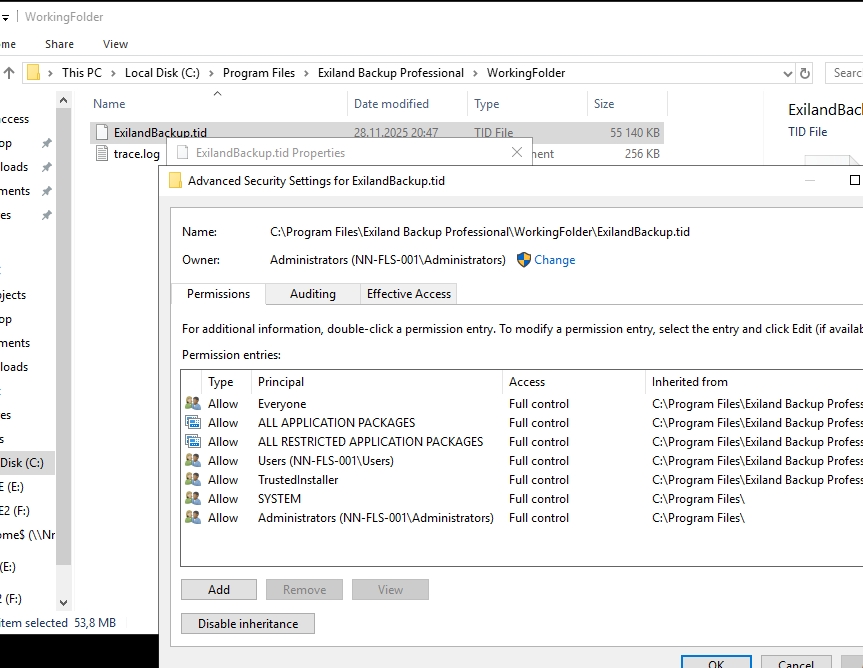
Task: Click the Change owner link
Action: point(554,260)
